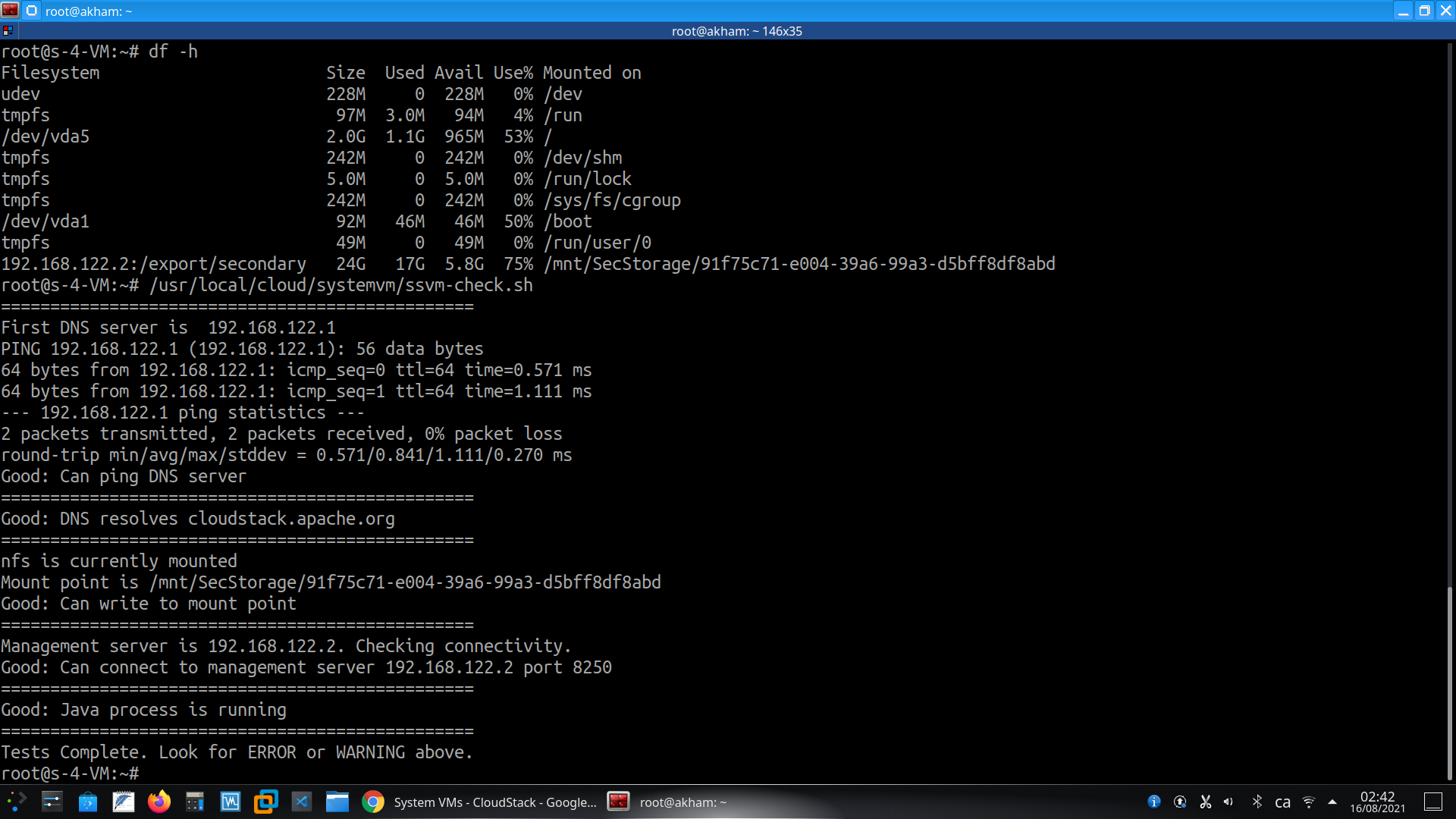Mute audio via the volume tray icon
The width and height of the screenshot is (1456, 819).
pos(1229,802)
